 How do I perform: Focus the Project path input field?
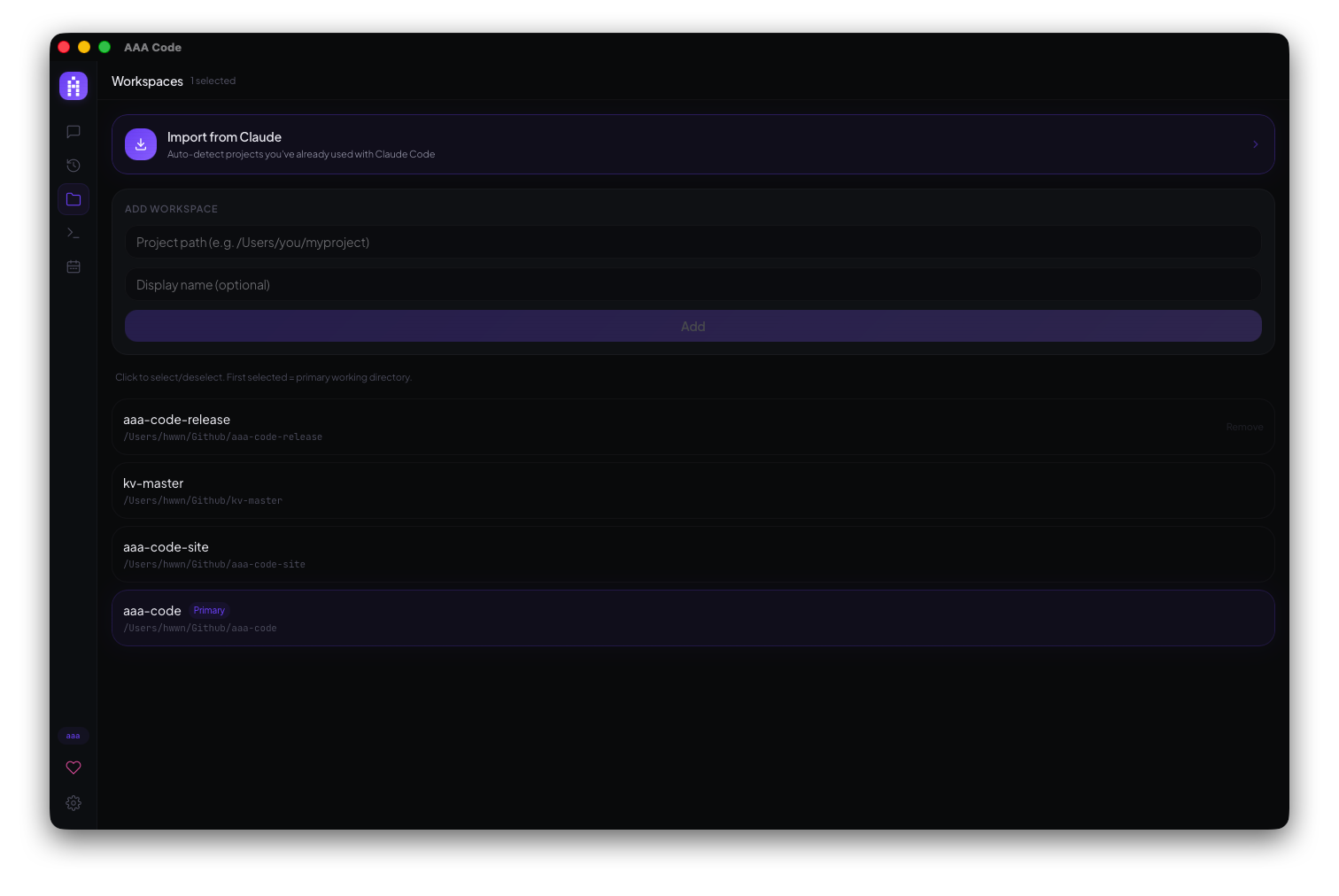[693, 243]
